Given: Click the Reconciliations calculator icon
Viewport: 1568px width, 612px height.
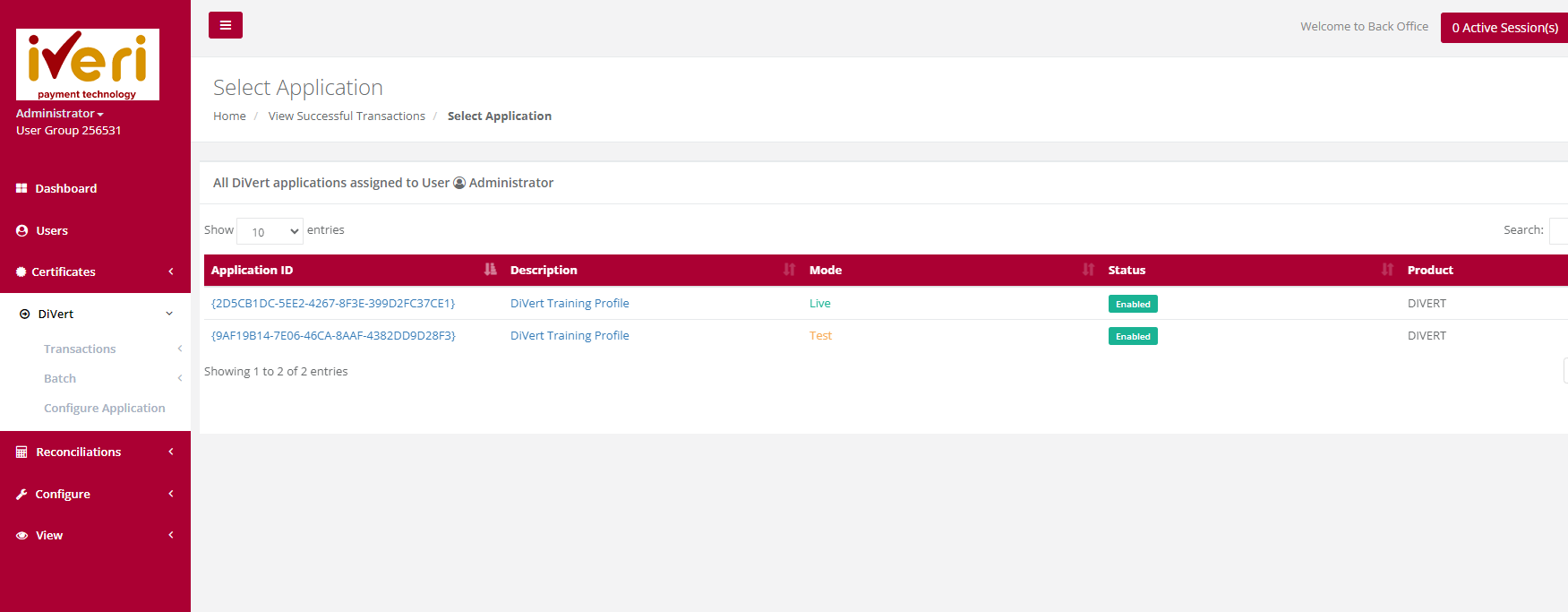Looking at the screenshot, I should [21, 453].
